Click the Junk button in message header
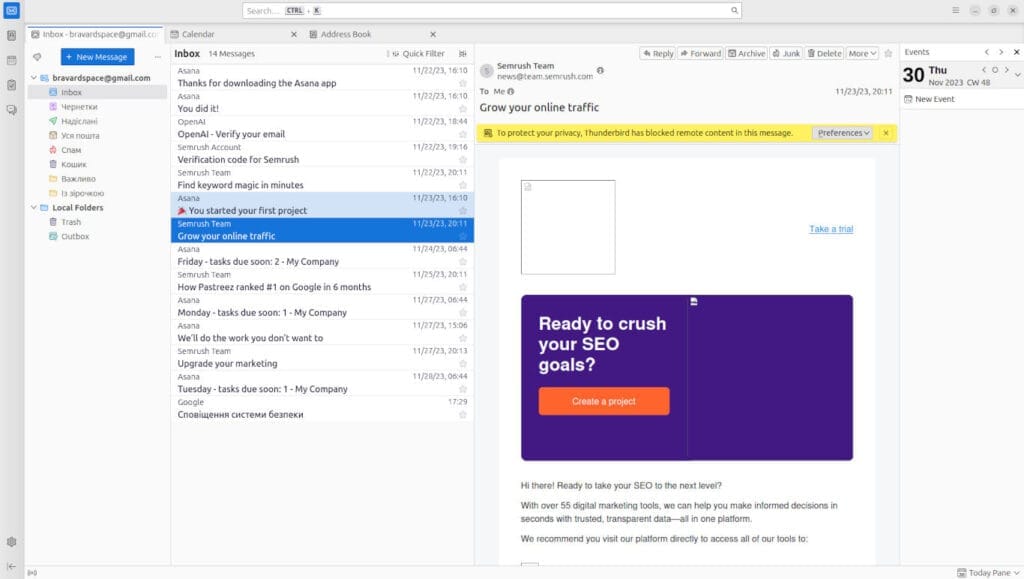 point(785,53)
